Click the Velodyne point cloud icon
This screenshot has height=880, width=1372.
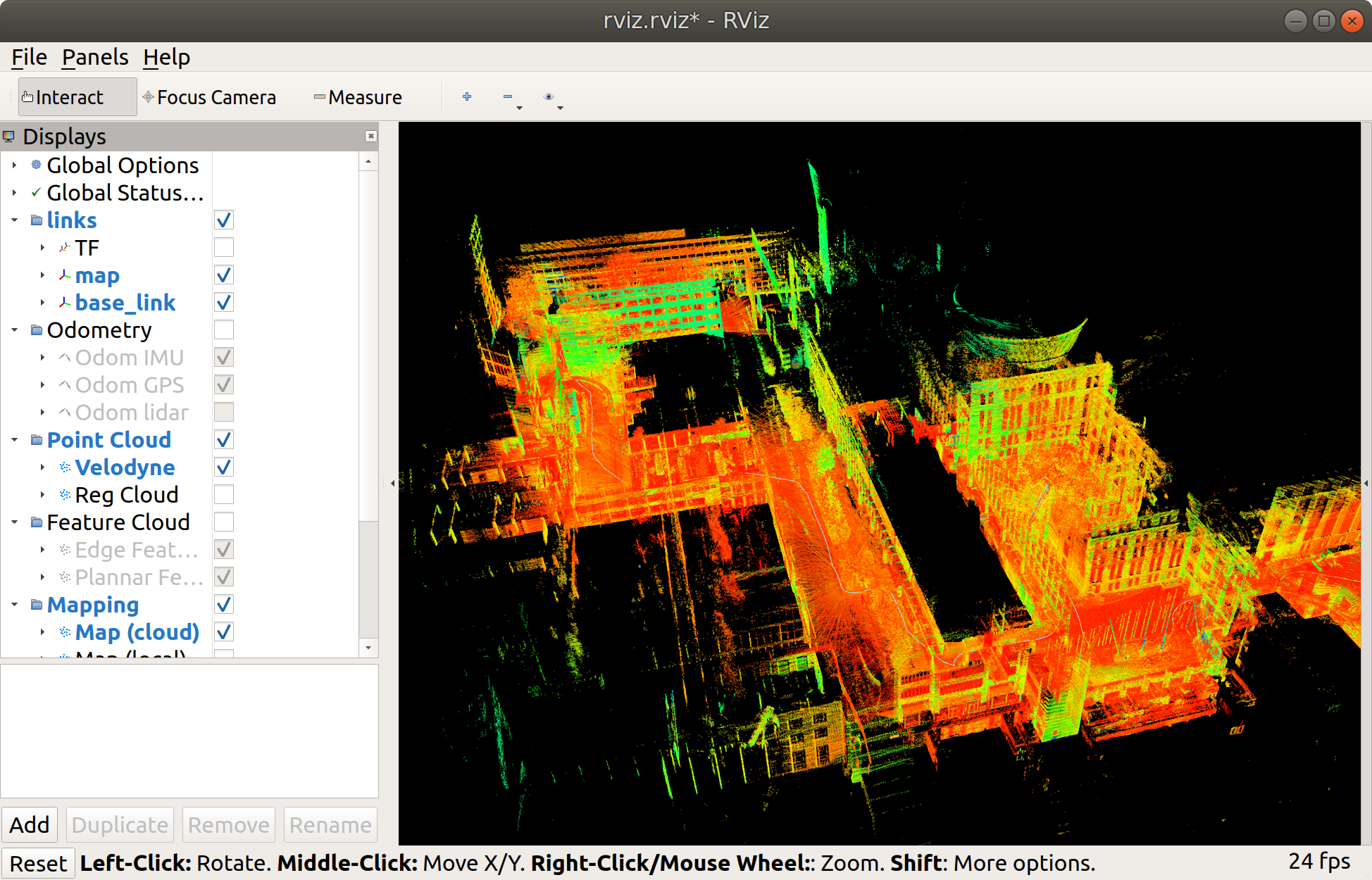pos(65,467)
